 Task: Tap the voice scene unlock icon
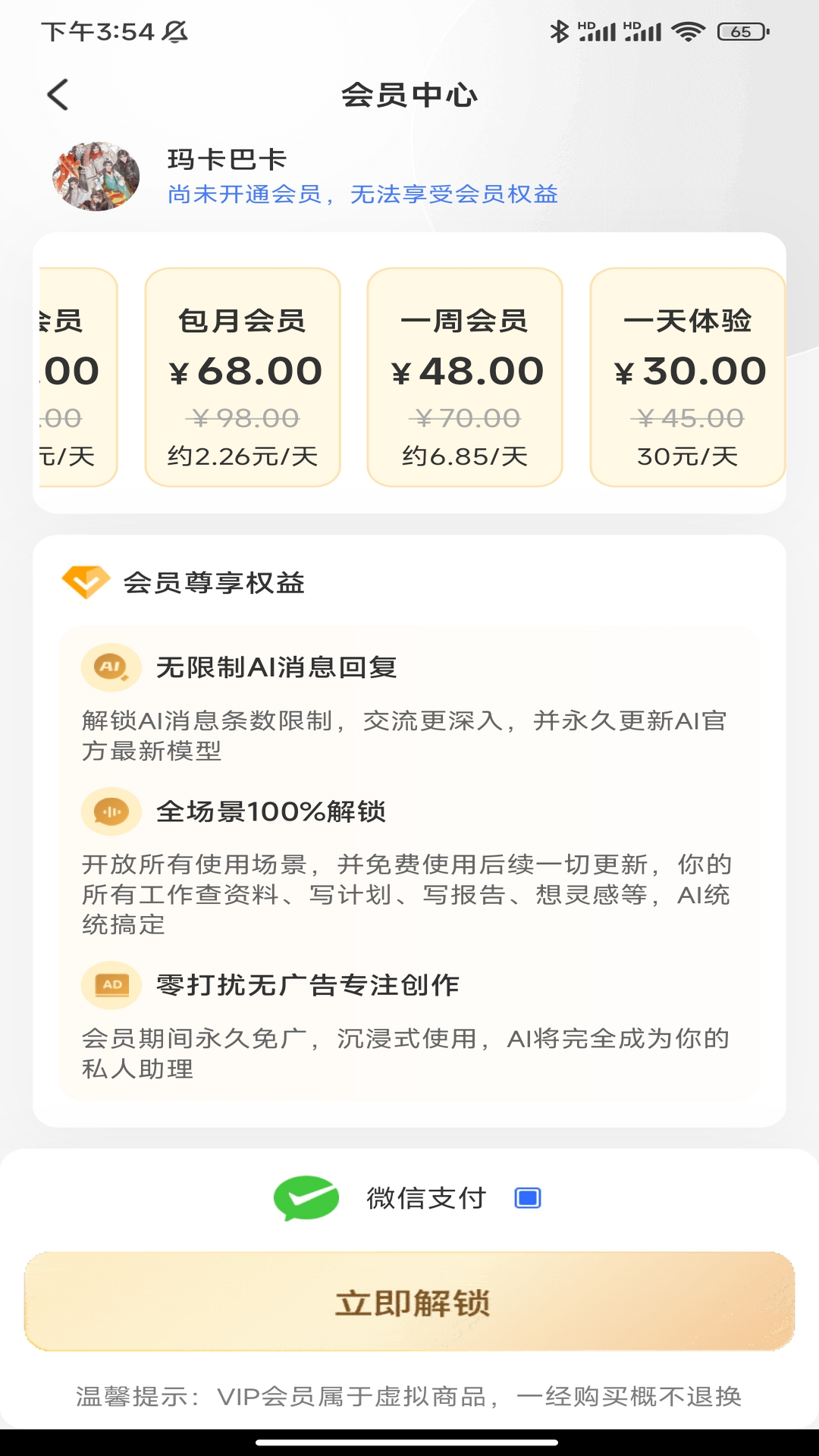click(x=111, y=811)
